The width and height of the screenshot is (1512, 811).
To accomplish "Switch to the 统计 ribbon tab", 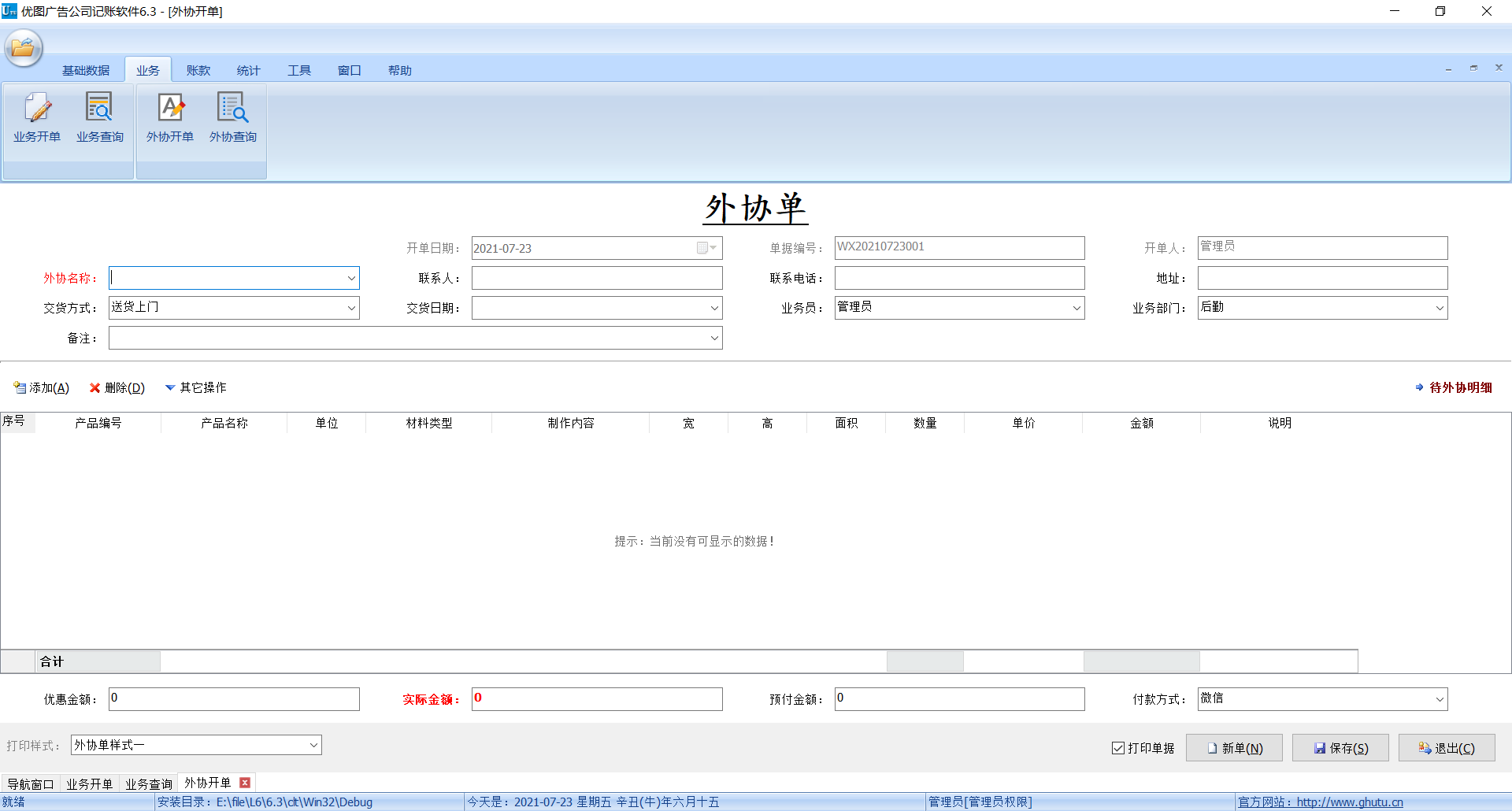I will (249, 70).
